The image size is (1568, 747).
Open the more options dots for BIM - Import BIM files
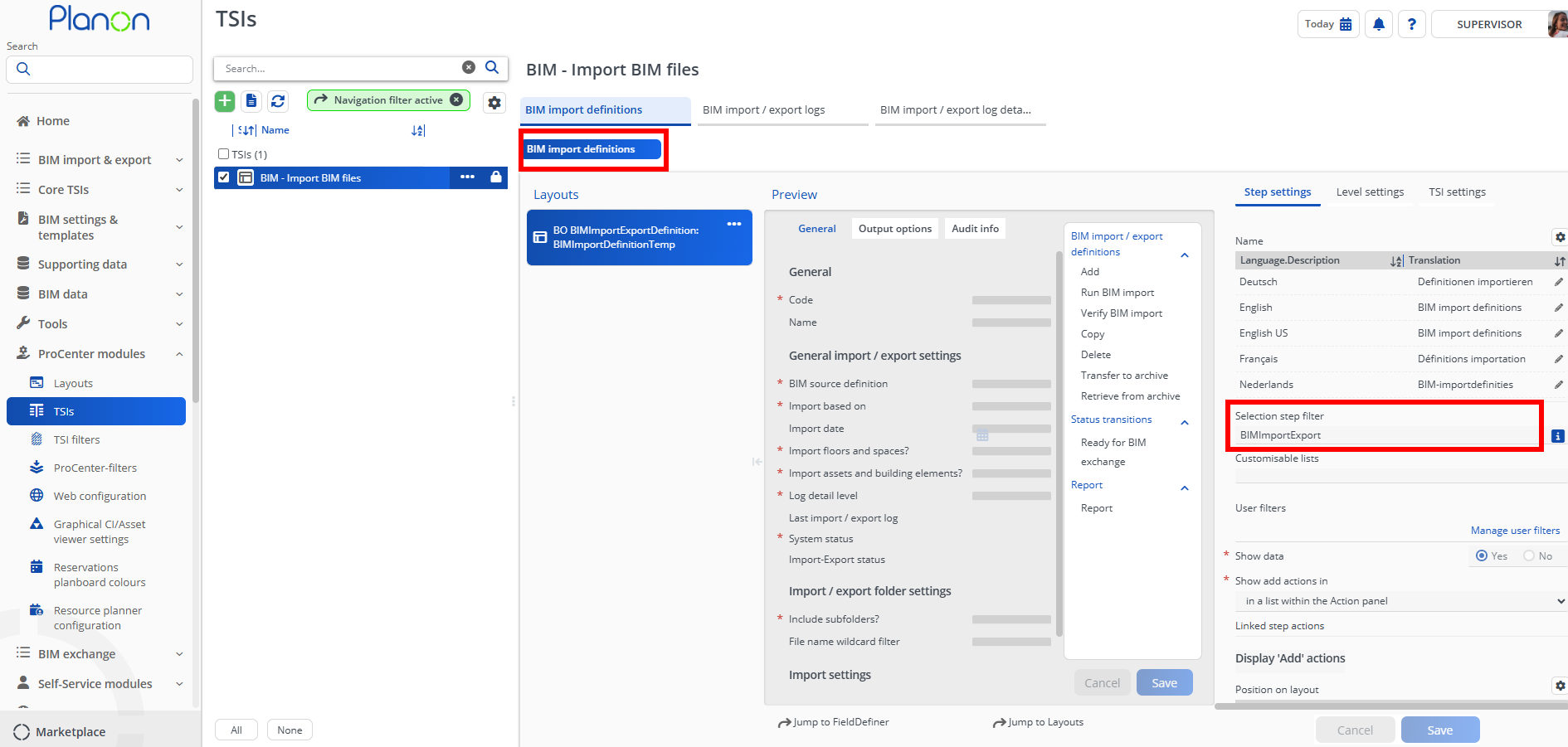468,177
